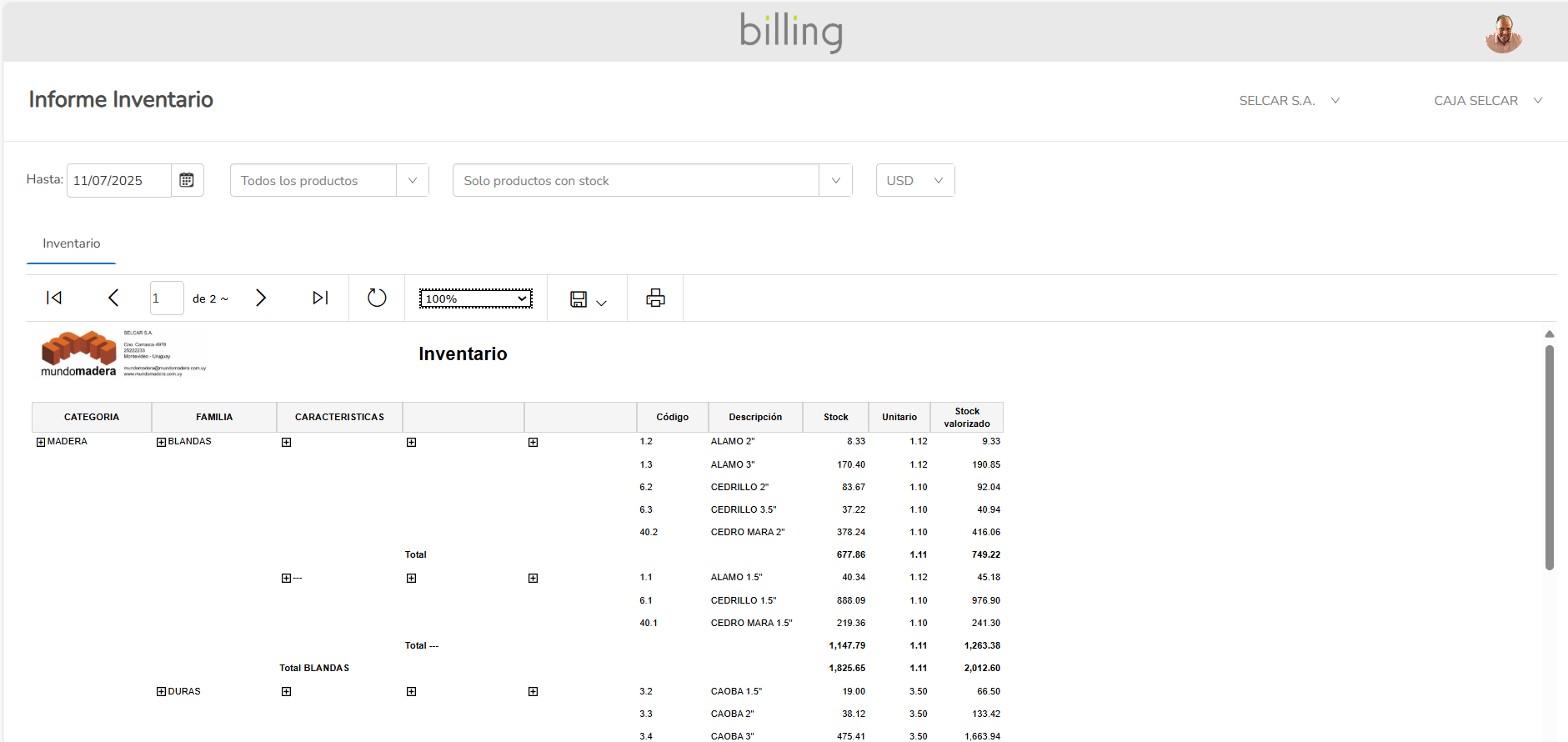Click the current page number field

click(167, 298)
